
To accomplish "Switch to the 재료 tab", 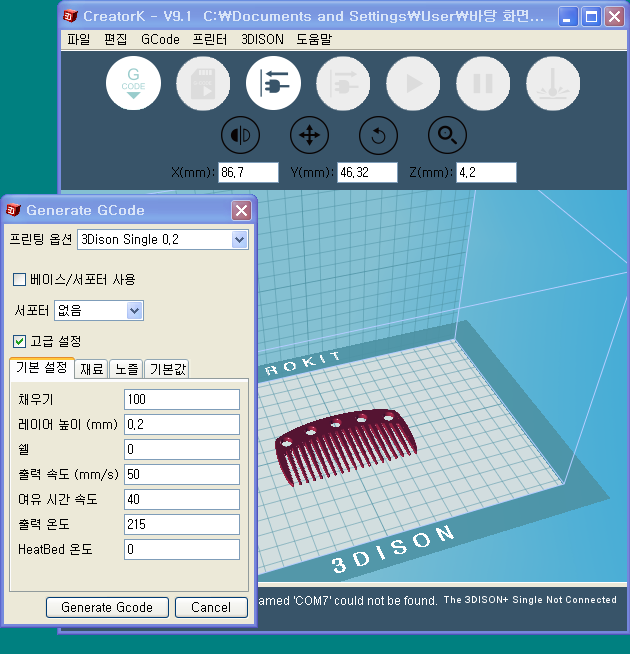I will pyautogui.click(x=91, y=369).
